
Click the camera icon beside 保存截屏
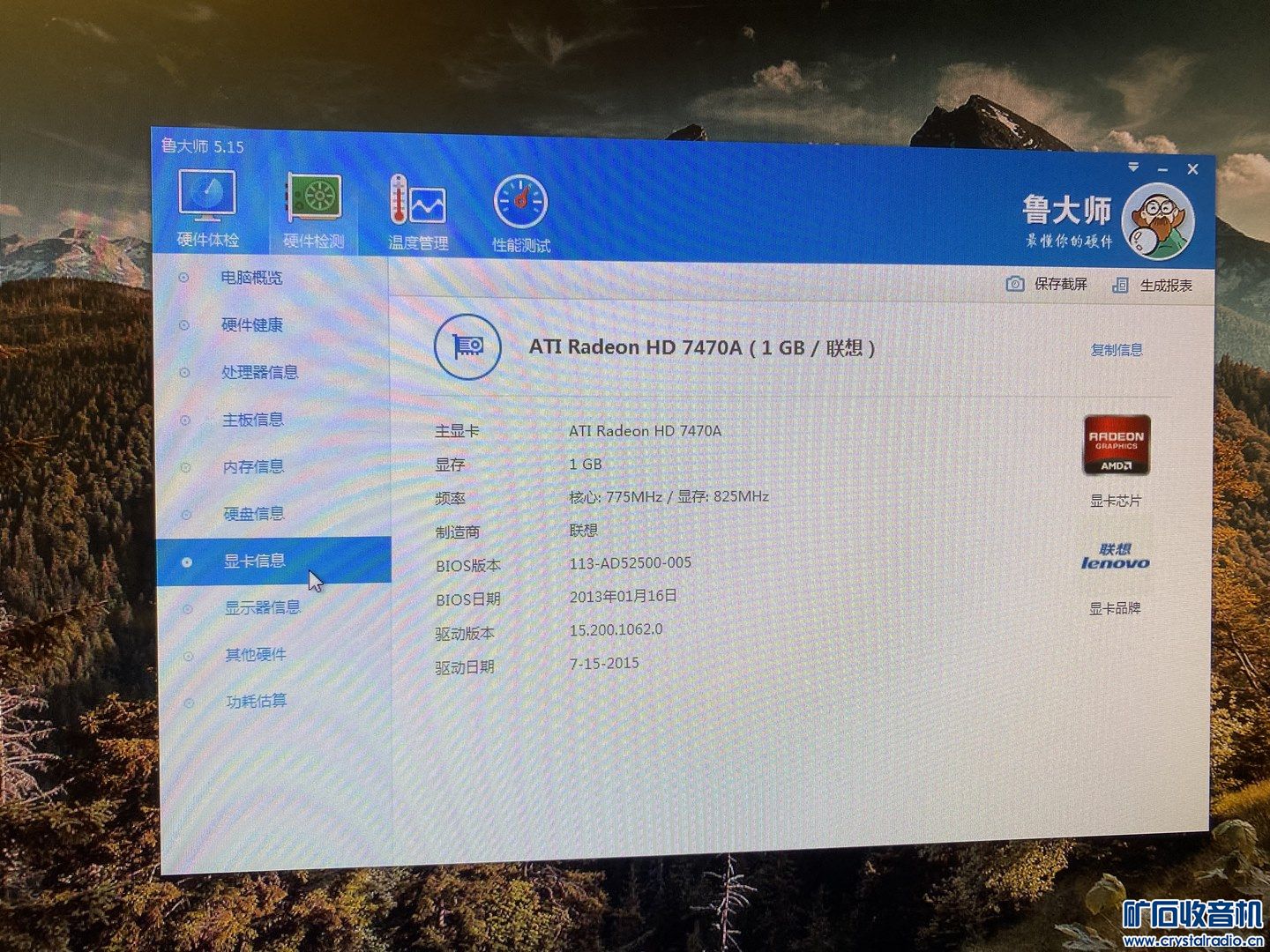pos(1015,284)
